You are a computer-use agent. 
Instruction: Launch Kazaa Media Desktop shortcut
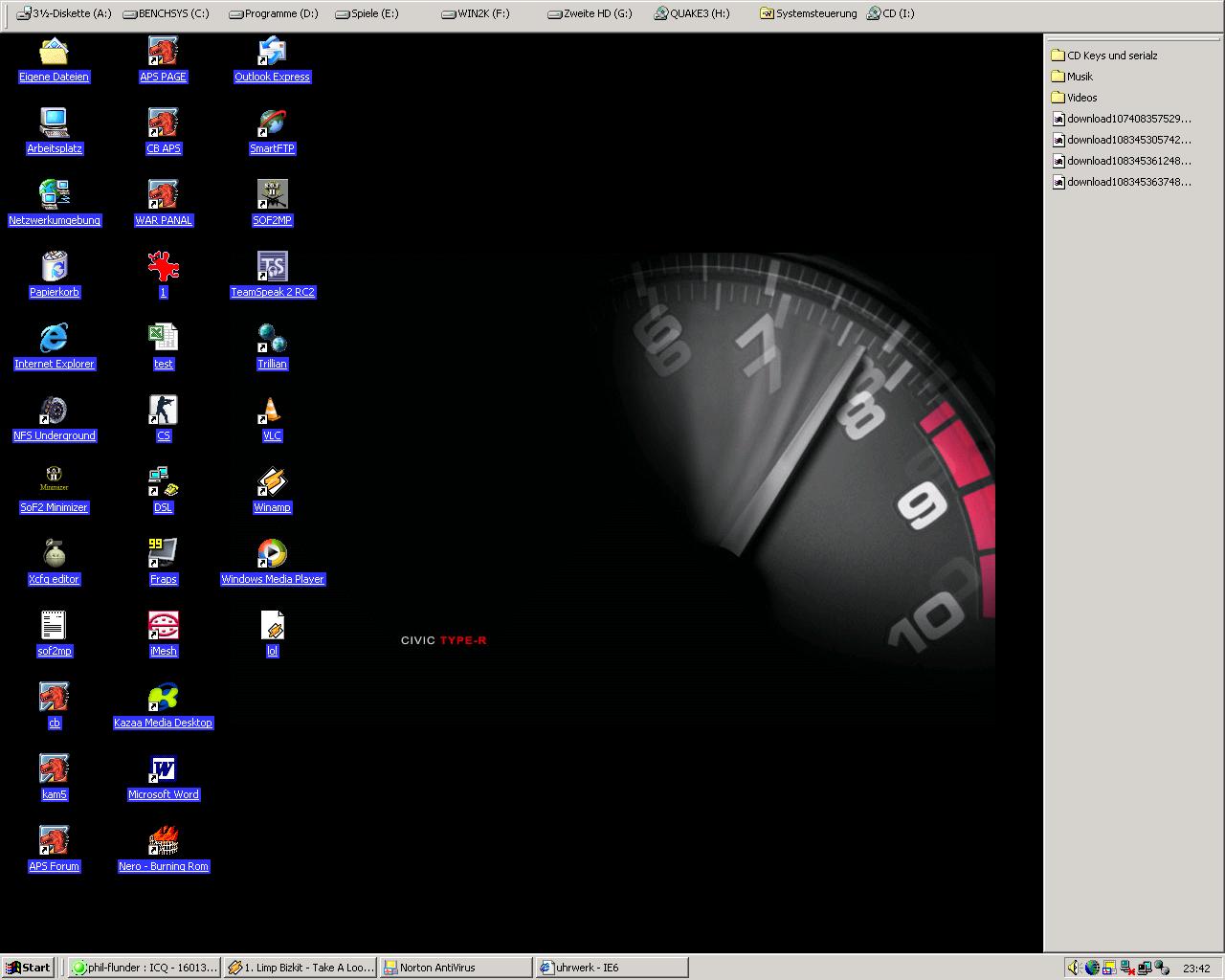pyautogui.click(x=163, y=698)
